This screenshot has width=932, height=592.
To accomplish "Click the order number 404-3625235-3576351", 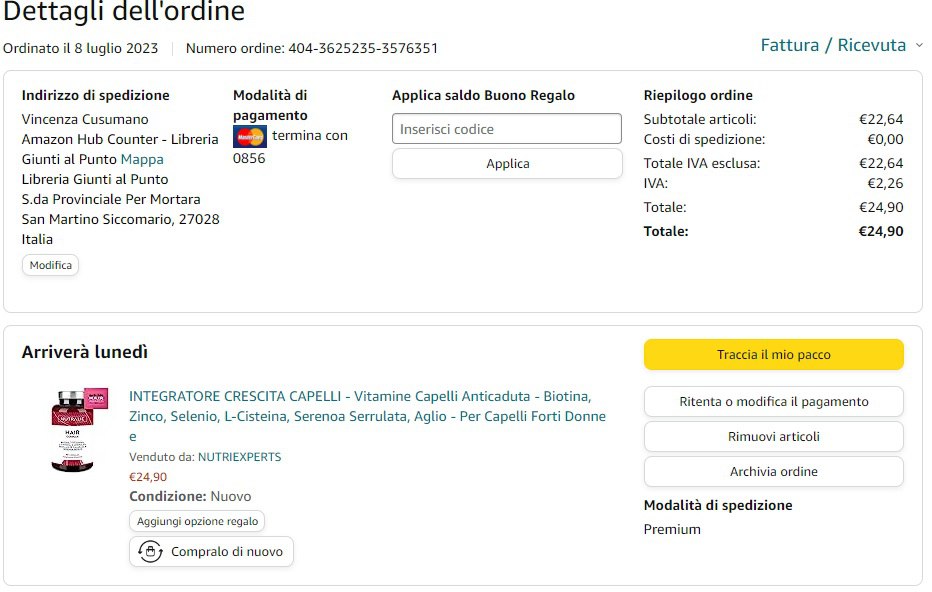I will [363, 48].
